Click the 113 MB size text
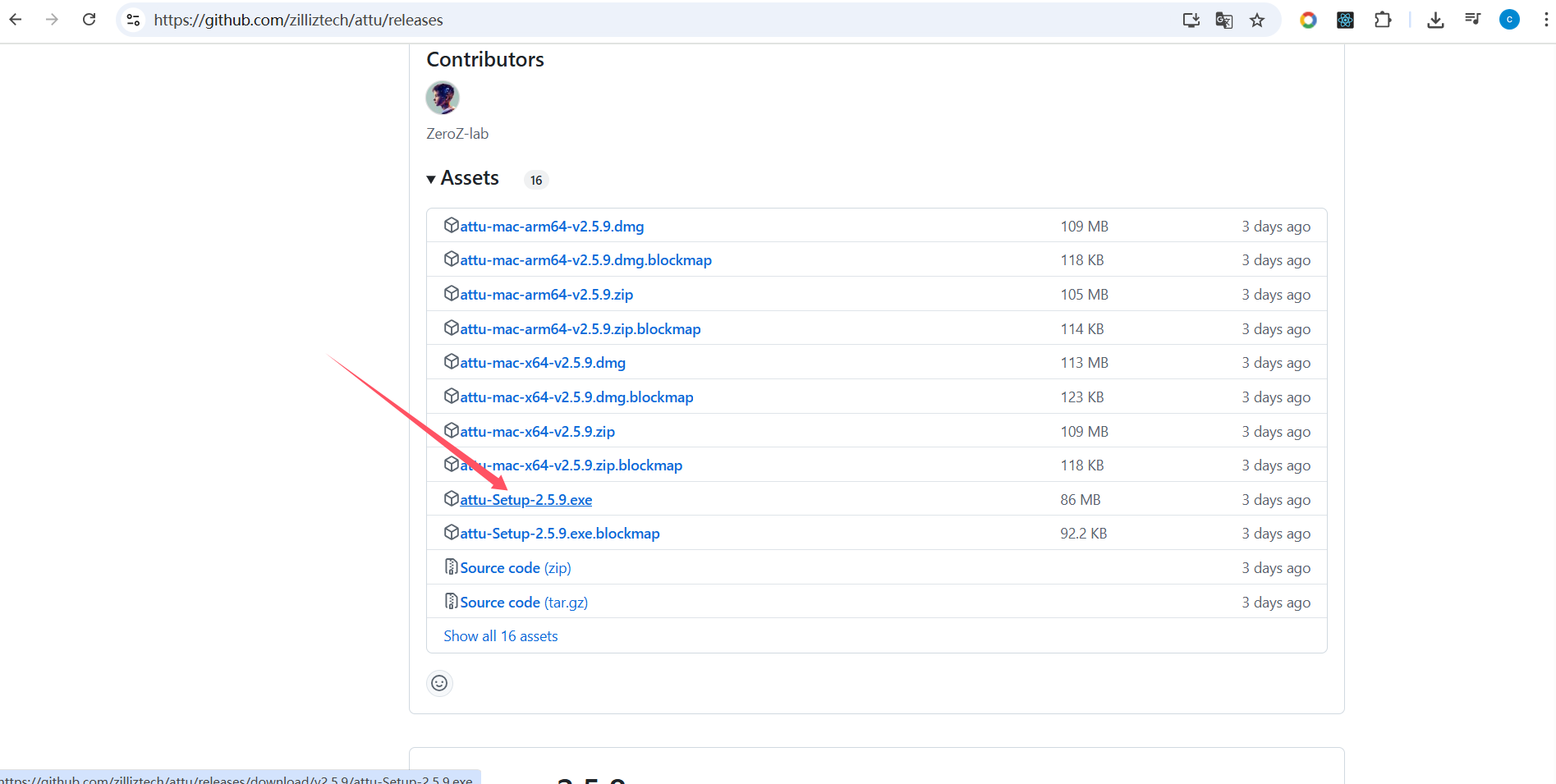1556x784 pixels. click(1085, 363)
